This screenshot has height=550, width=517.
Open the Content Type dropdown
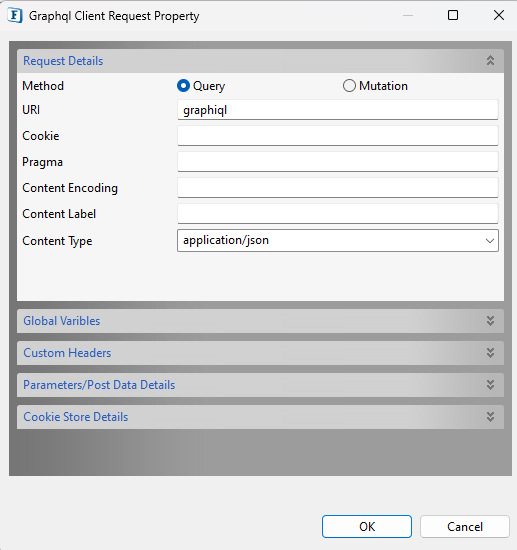(x=338, y=241)
